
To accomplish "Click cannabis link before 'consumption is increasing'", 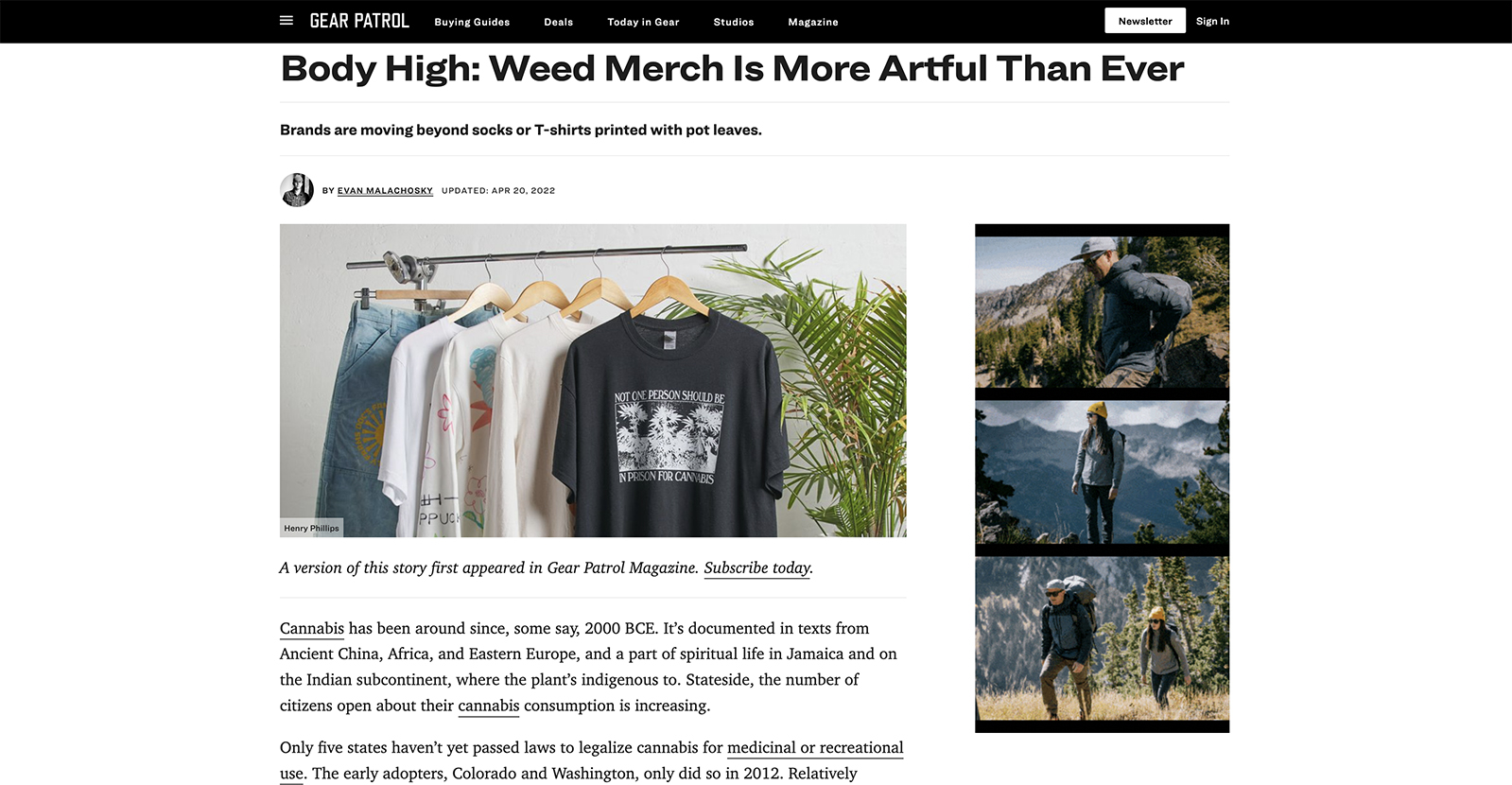I will [x=489, y=706].
